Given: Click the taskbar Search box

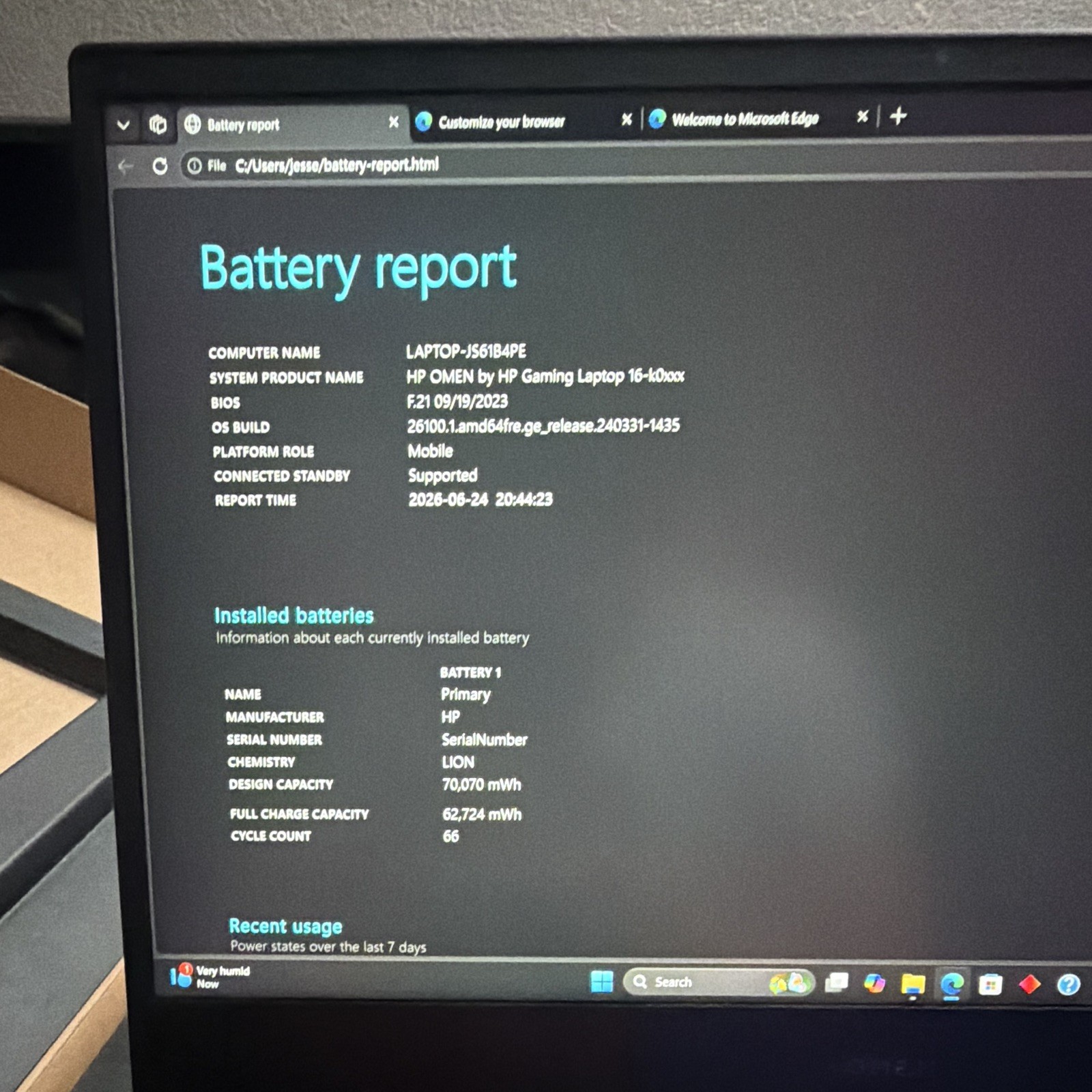Looking at the screenshot, I should (x=719, y=983).
